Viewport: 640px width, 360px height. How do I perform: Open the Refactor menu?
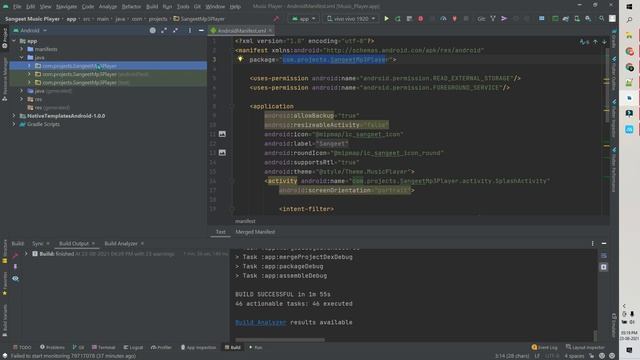pos(131,7)
